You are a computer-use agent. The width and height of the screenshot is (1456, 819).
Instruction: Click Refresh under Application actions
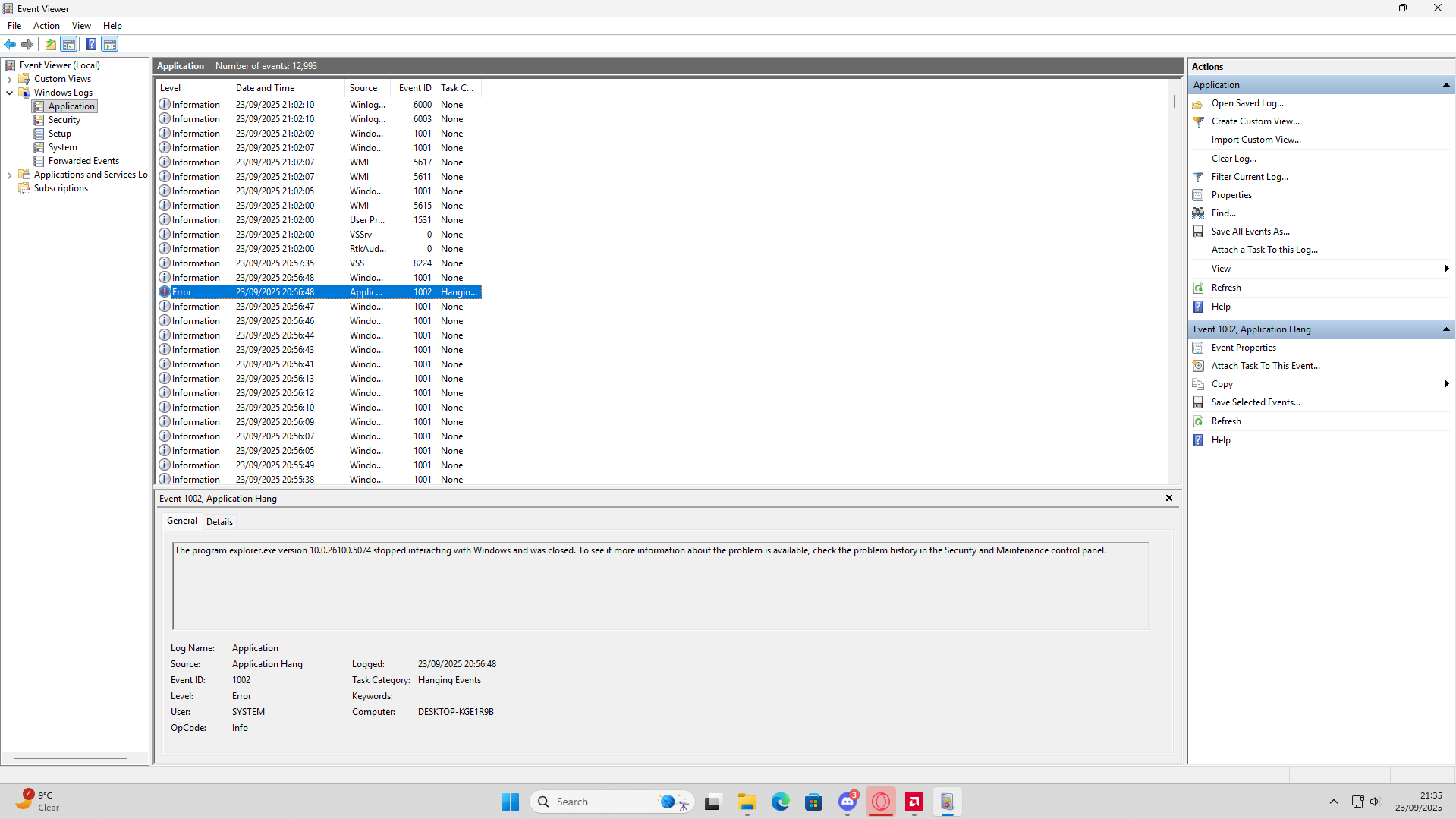click(x=1226, y=288)
